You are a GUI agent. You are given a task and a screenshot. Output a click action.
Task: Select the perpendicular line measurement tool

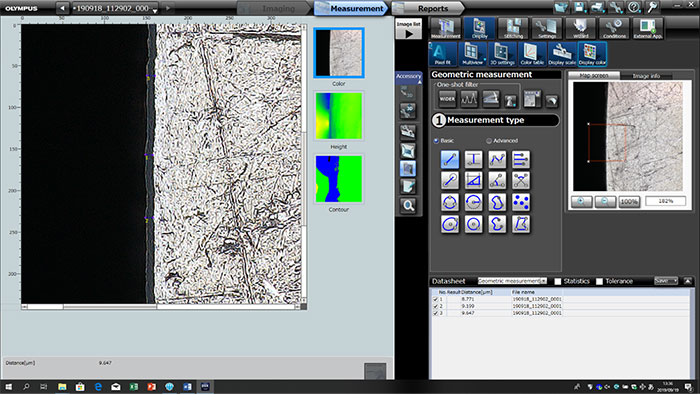pyautogui.click(x=473, y=159)
